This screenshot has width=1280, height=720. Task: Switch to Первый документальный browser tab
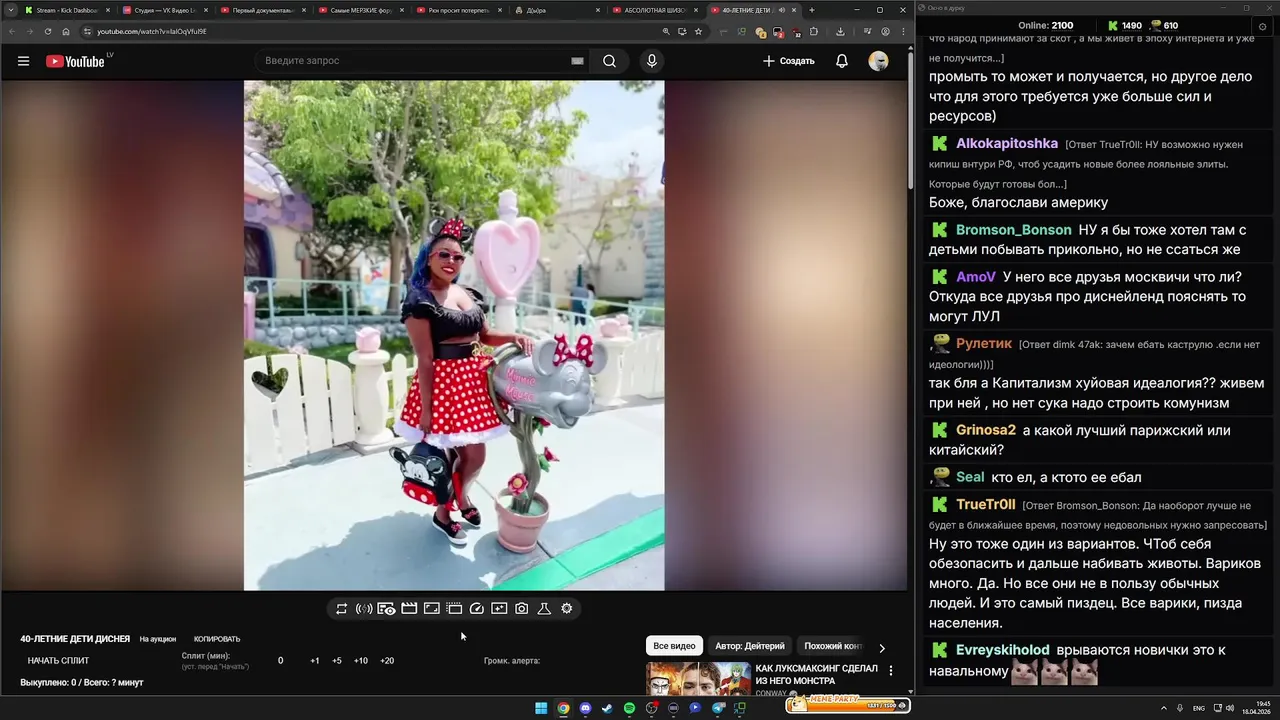coord(261,10)
